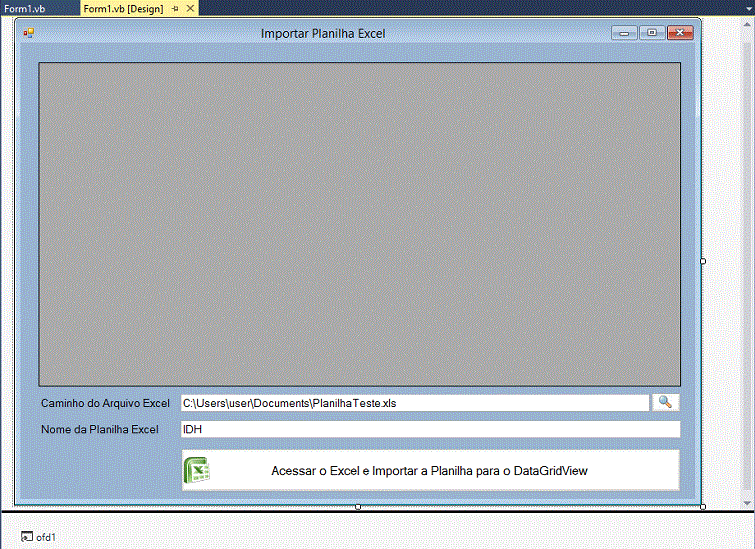Click Acessar o Excel e Importar button
Image resolution: width=755 pixels, height=549 pixels.
[x=430, y=470]
